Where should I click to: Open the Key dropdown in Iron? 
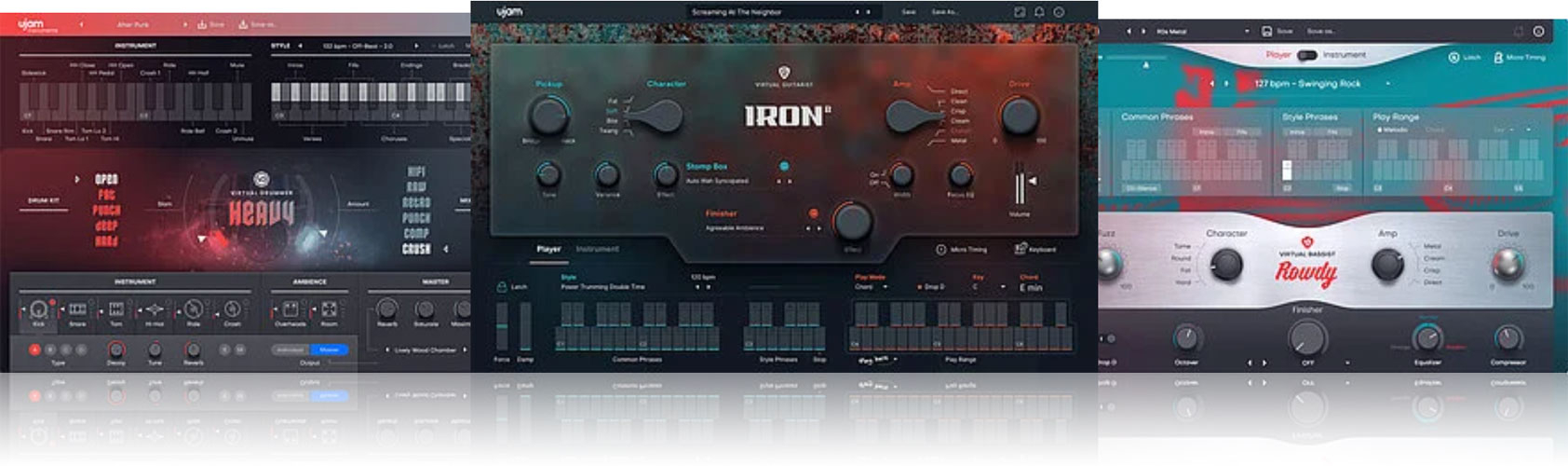(x=988, y=287)
